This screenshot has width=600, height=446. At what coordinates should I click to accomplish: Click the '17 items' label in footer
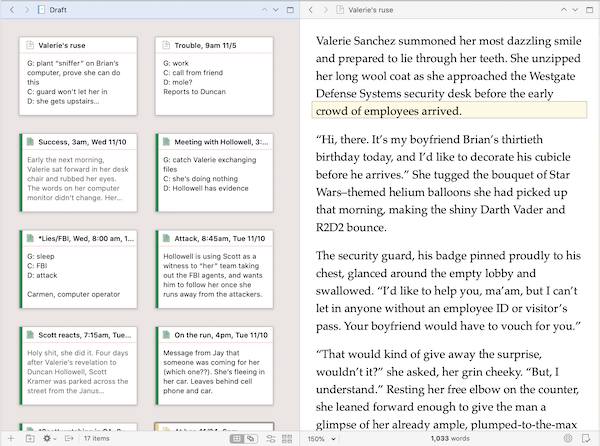pos(96,438)
